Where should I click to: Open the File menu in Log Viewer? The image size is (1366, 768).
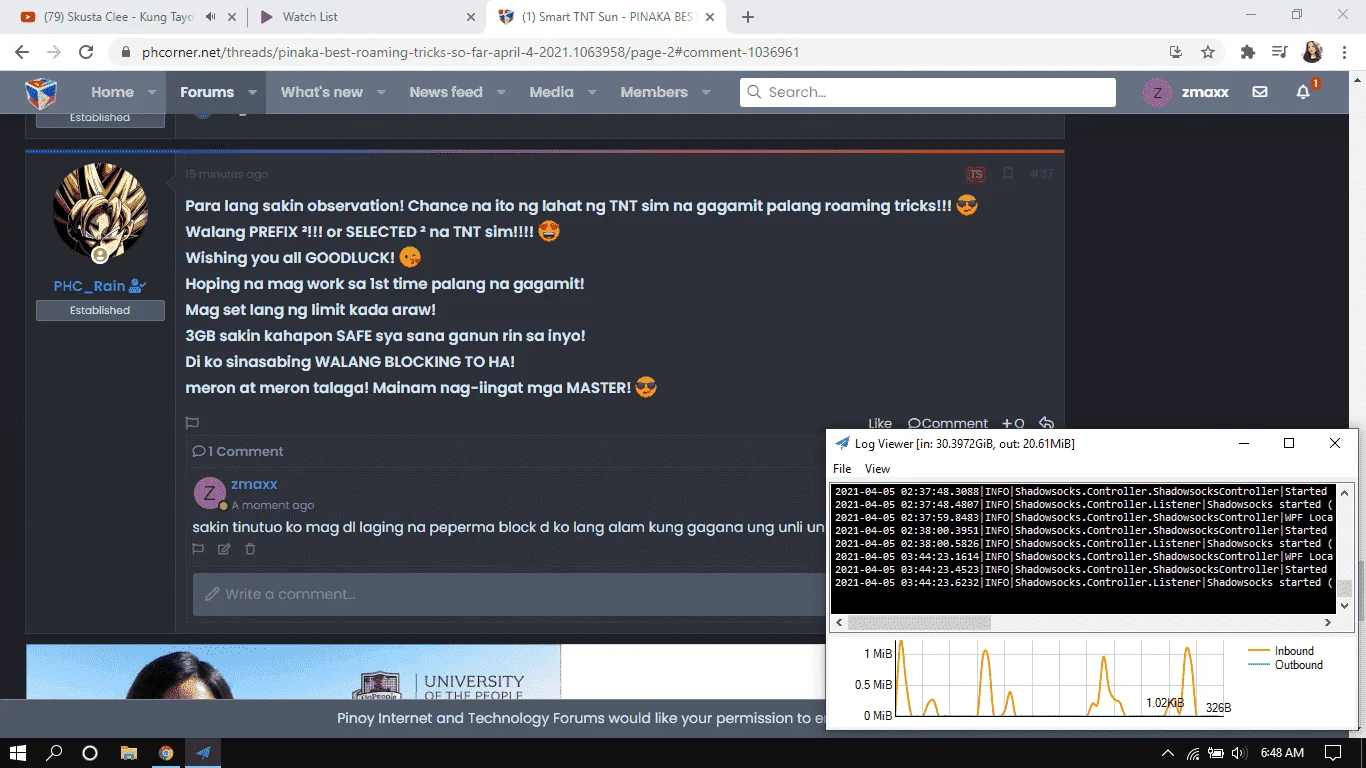click(842, 468)
